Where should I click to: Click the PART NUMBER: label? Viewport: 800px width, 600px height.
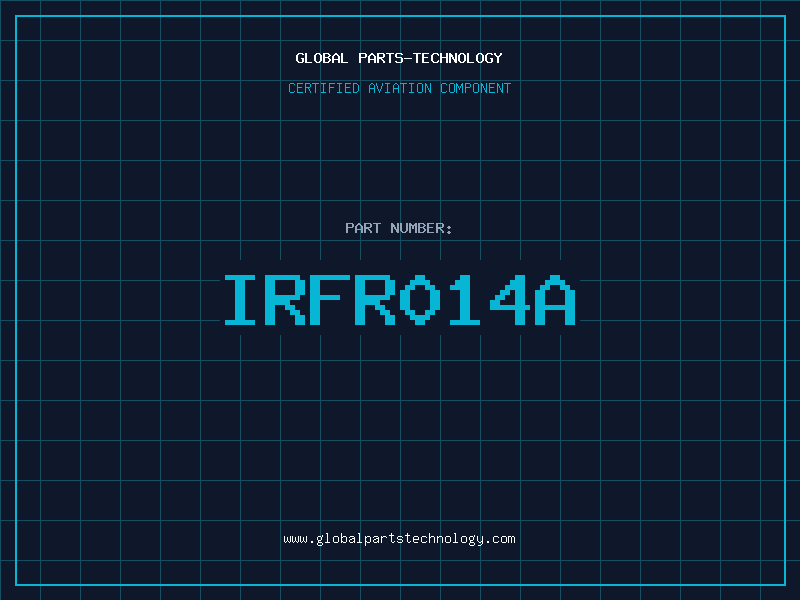coord(399,228)
